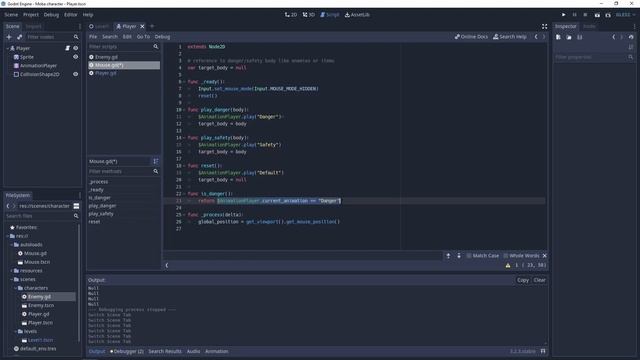Collapse the scenes folder
The height and width of the screenshot is (360, 640).
(11, 279)
